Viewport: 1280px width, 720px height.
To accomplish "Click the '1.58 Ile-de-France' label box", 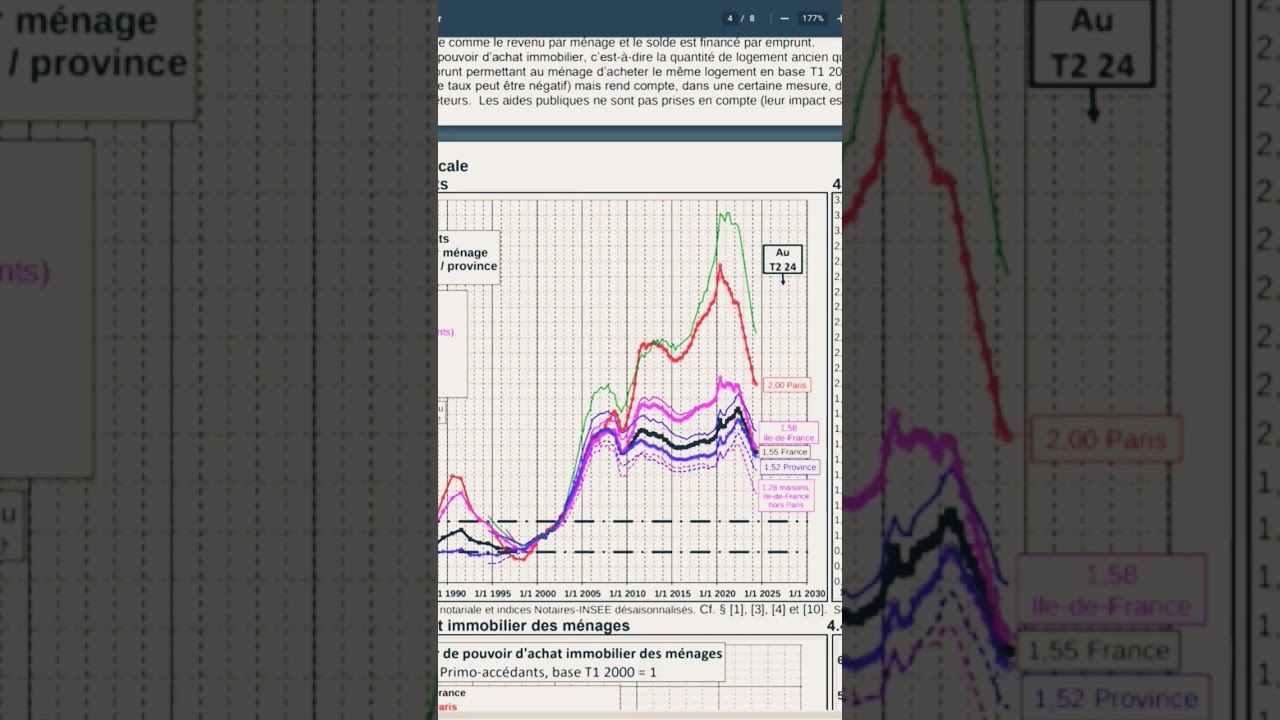I will click(788, 433).
